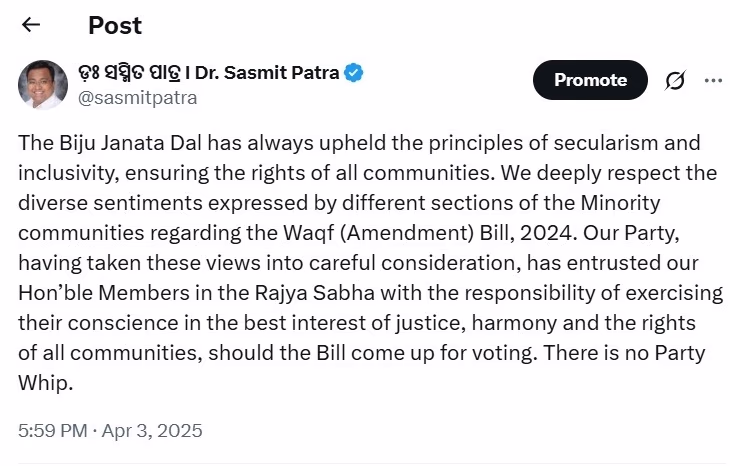This screenshot has width=730, height=466.
Task: Click the blue verified badge
Action: click(x=354, y=73)
